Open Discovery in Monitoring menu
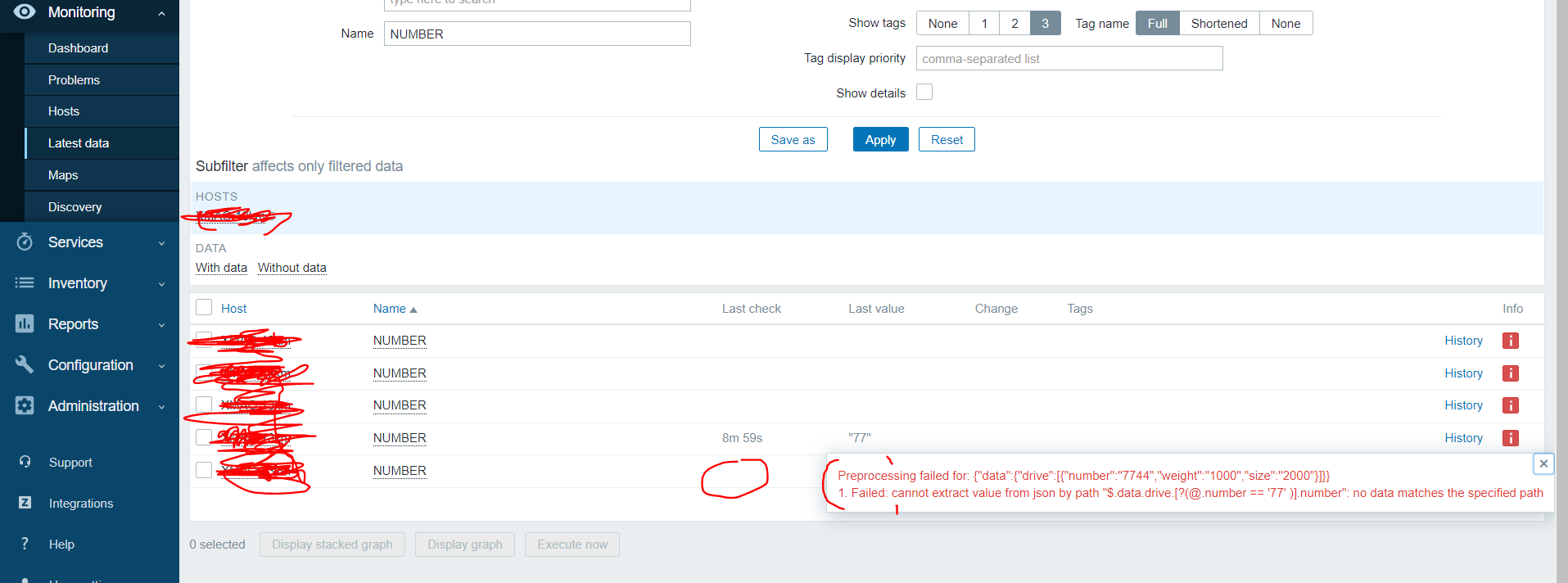This screenshot has width=1568, height=583. pyautogui.click(x=102, y=207)
